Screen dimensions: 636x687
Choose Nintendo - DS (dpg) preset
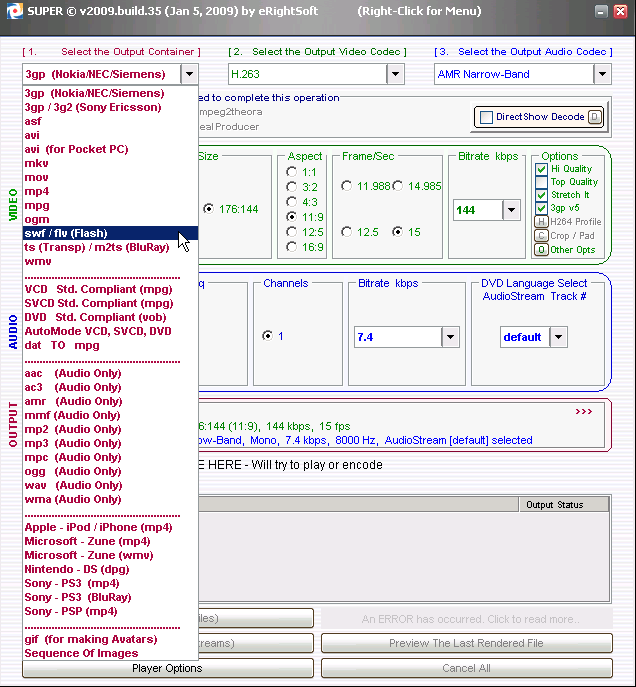coord(110,570)
